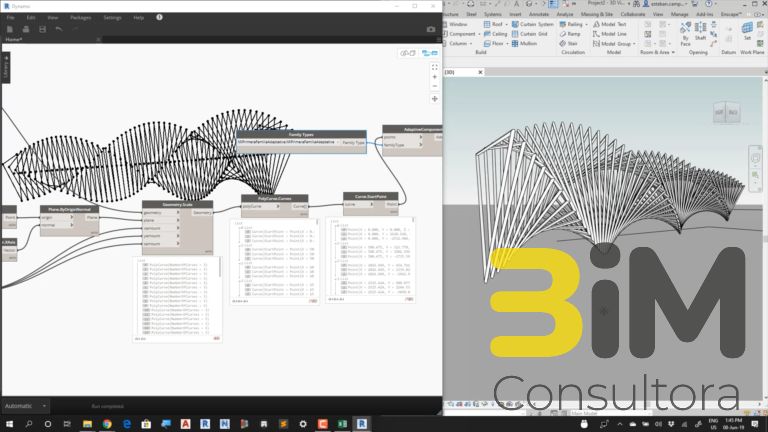Open the Column tool dropdown in Revit
This screenshot has width=768, height=432.
[471, 44]
